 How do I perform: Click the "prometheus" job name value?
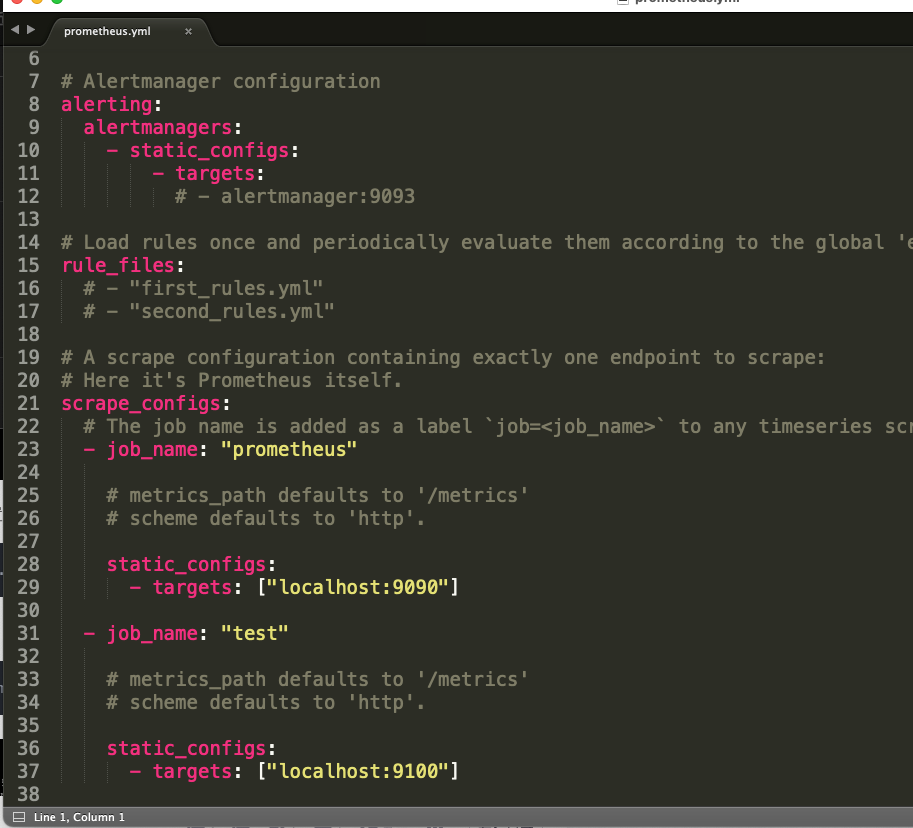[x=289, y=450]
